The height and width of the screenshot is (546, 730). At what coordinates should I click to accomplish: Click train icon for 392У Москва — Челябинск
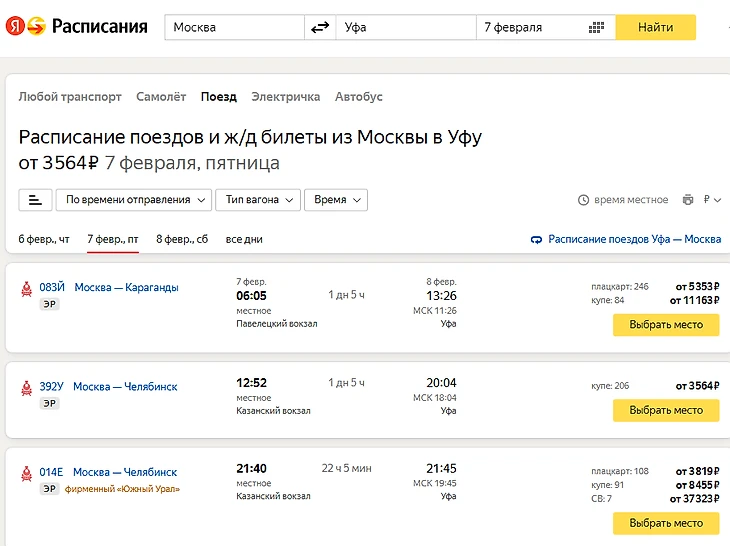pyautogui.click(x=26, y=388)
